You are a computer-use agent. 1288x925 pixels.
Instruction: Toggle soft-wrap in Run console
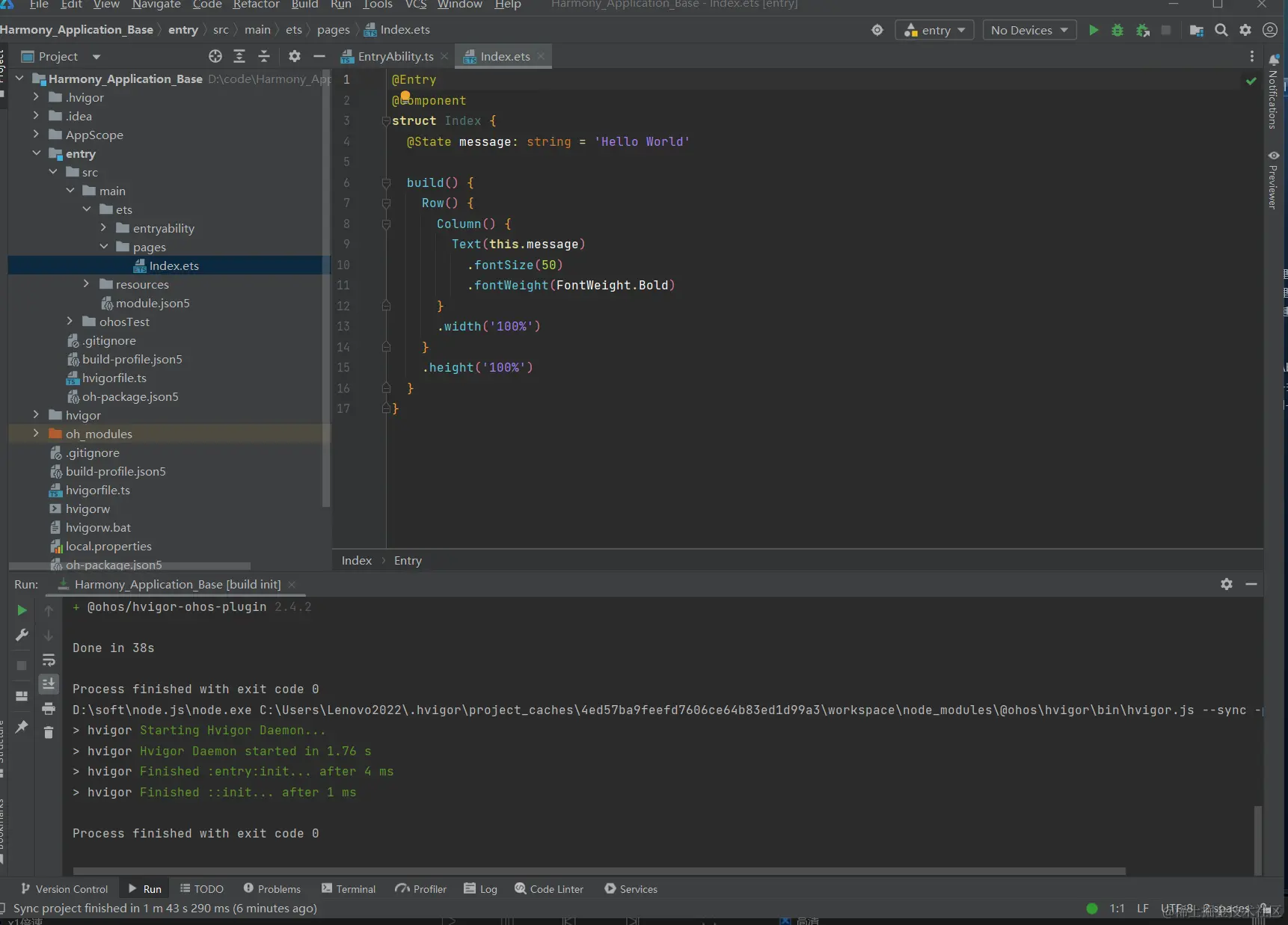click(49, 660)
